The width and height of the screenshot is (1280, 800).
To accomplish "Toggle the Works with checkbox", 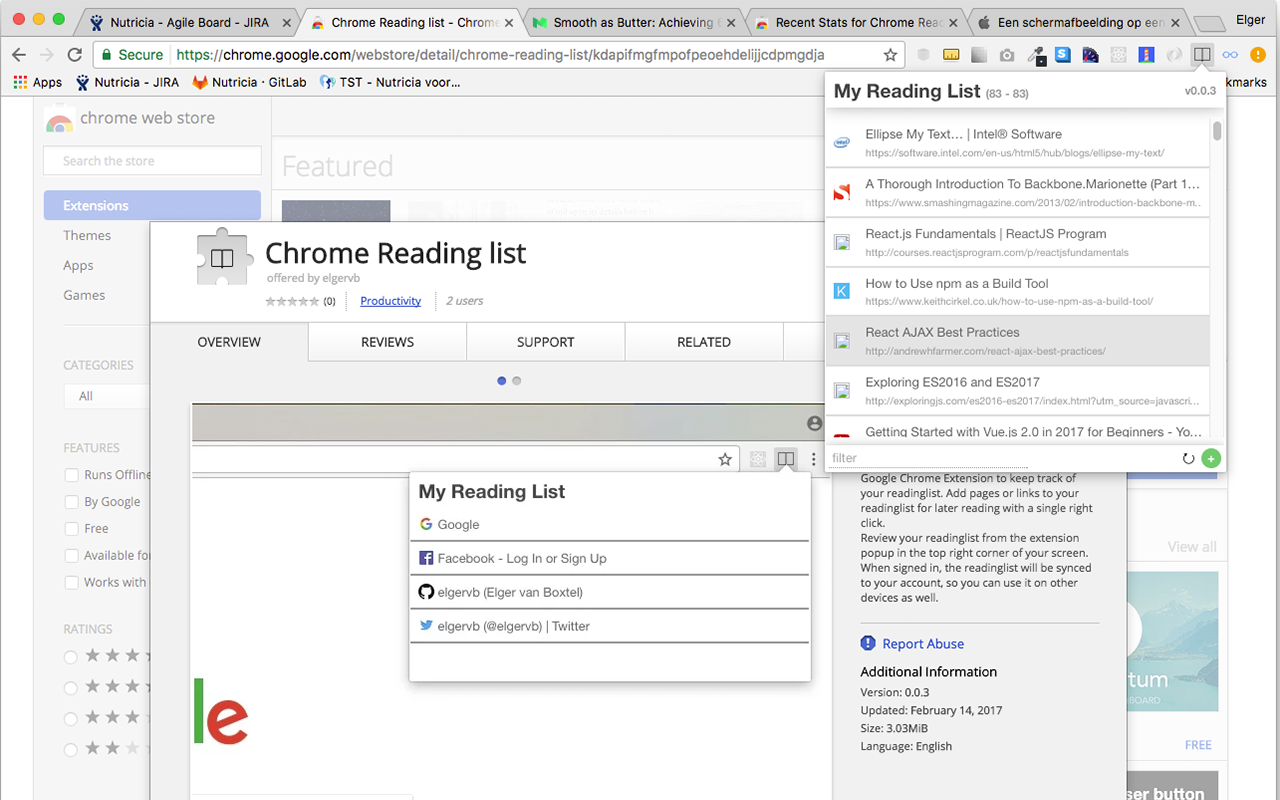I will coord(71,583).
